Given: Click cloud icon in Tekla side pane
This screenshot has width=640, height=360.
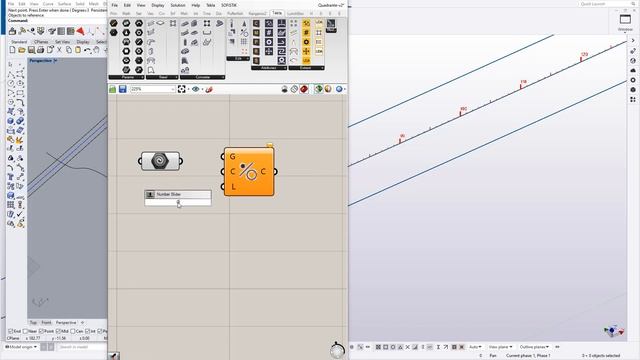Looking at the screenshot, I should pyautogui.click(x=633, y=70).
